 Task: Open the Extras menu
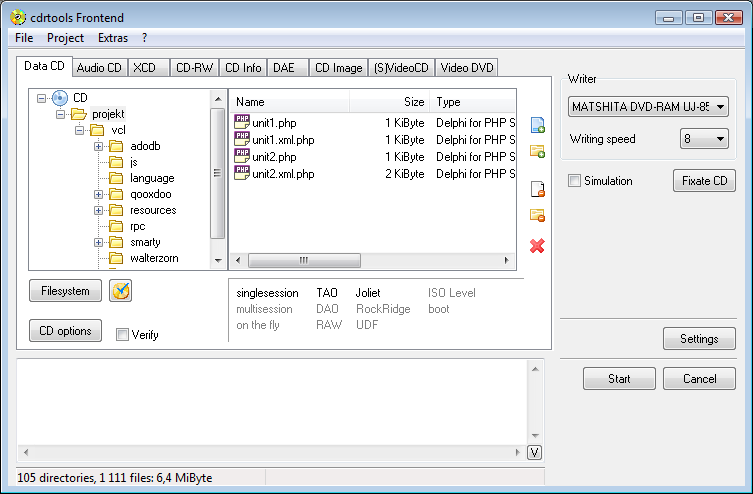point(112,38)
